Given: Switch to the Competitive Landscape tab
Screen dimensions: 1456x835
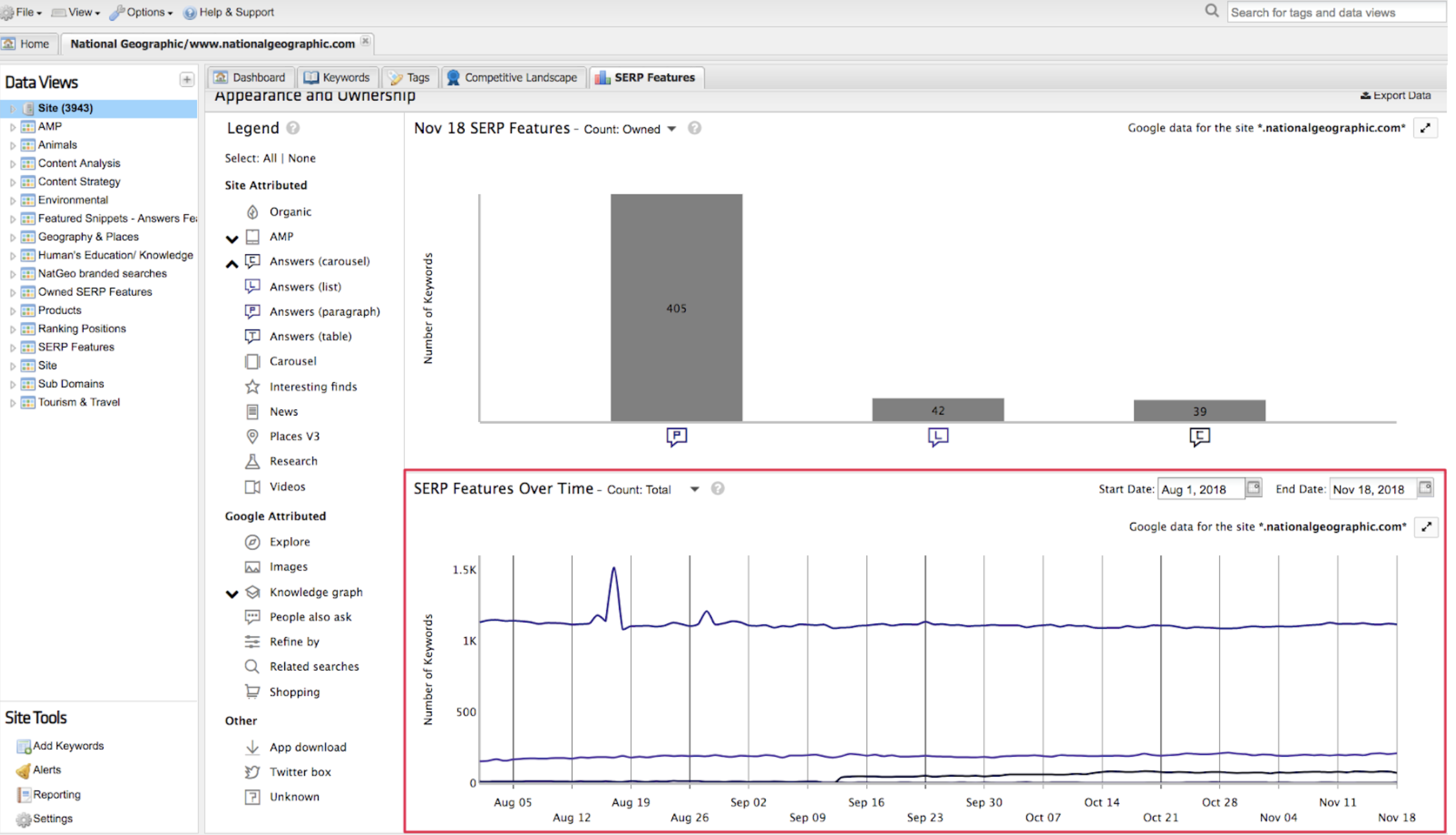Looking at the screenshot, I should coord(513,78).
